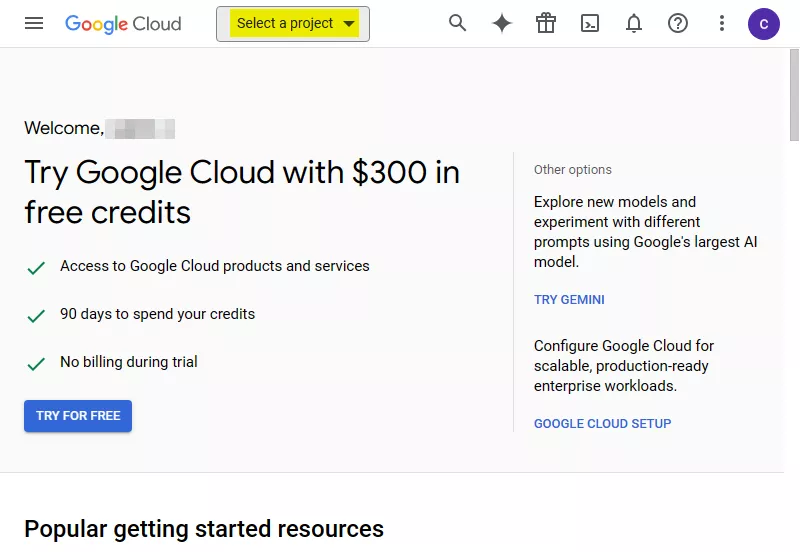Image resolution: width=800 pixels, height=552 pixels.
Task: Open the three-dot settings and utilities menu
Action: point(721,23)
